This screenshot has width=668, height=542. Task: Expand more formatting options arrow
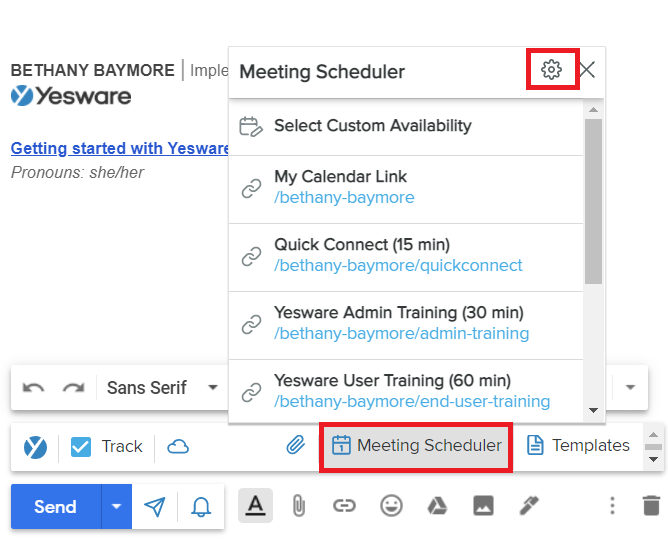pyautogui.click(x=630, y=388)
